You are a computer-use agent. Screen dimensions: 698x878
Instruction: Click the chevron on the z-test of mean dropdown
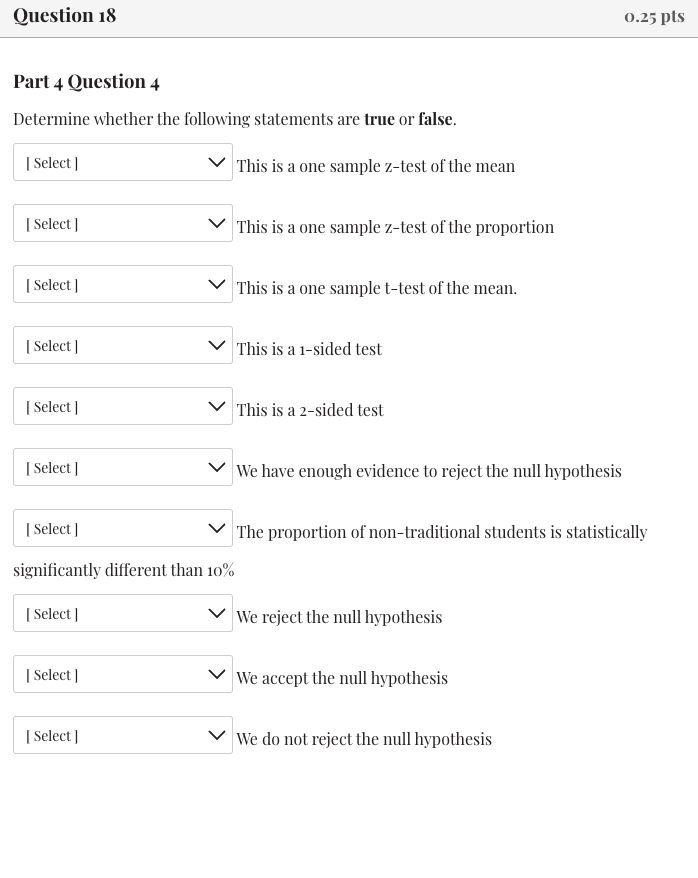point(217,161)
